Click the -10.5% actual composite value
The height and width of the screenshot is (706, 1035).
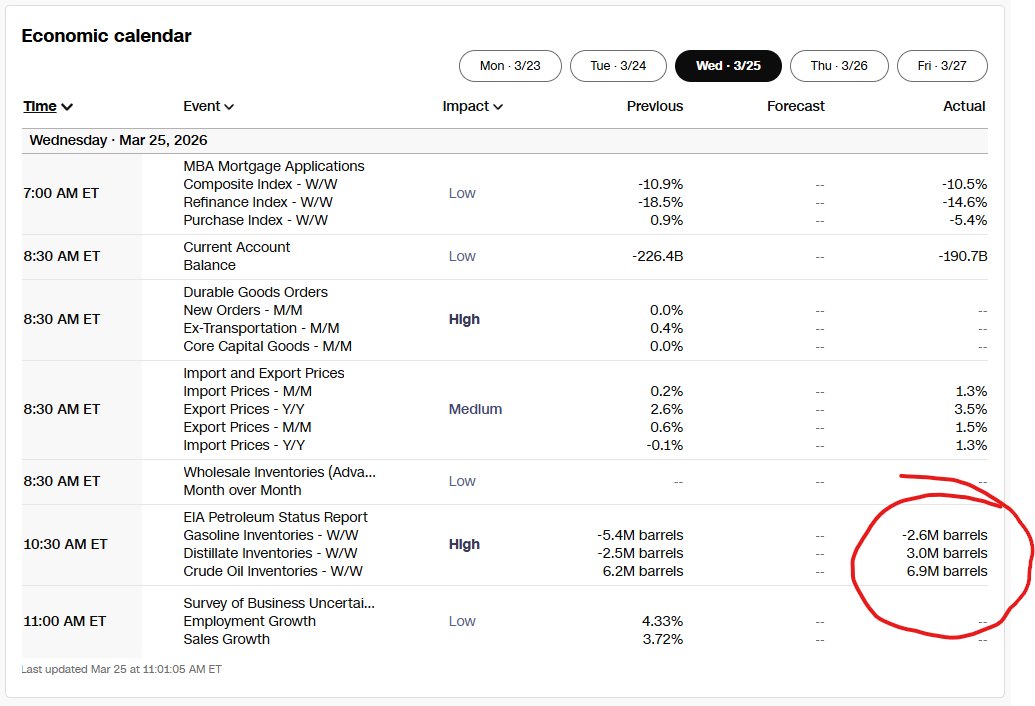pos(964,184)
